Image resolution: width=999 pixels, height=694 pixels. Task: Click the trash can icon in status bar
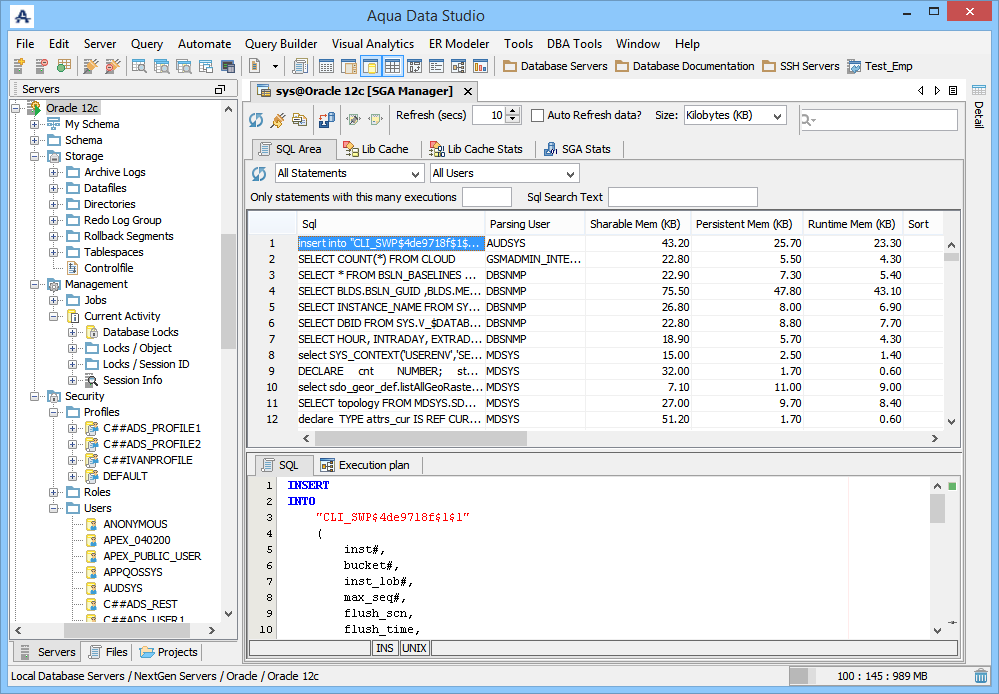pyautogui.click(x=981, y=676)
